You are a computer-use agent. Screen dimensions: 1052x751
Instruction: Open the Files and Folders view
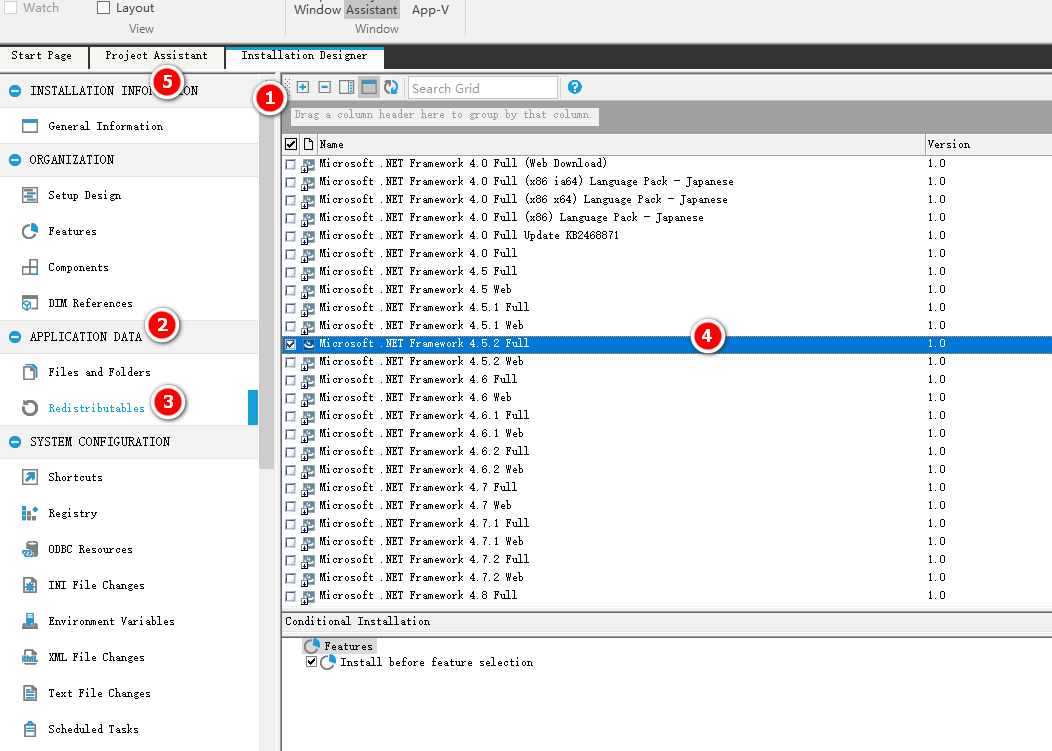[x=99, y=372]
